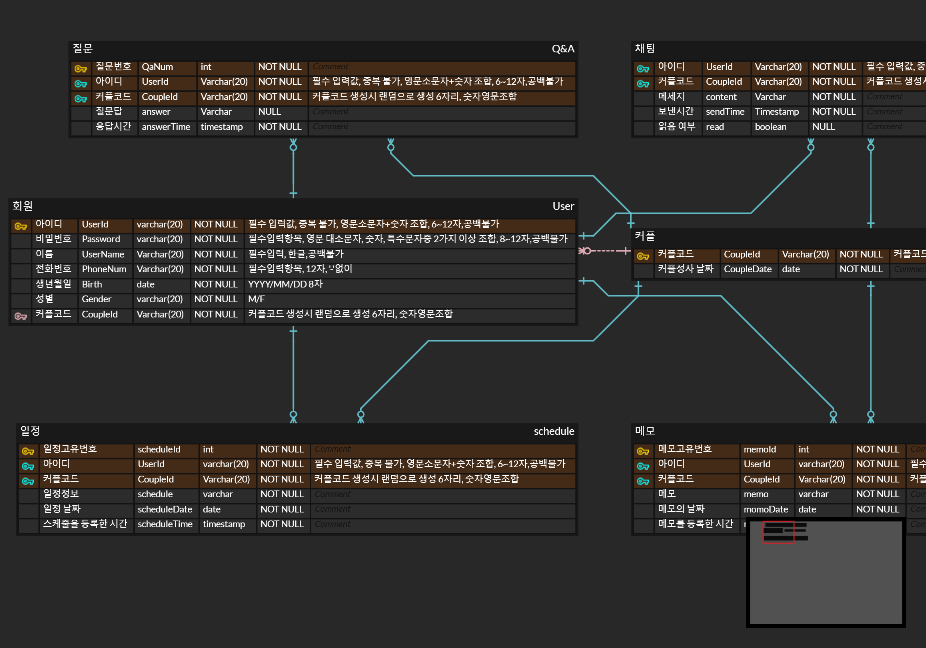
Task: Click the cyan key icon beside UserId in Q&A table
Action: [x=81, y=83]
